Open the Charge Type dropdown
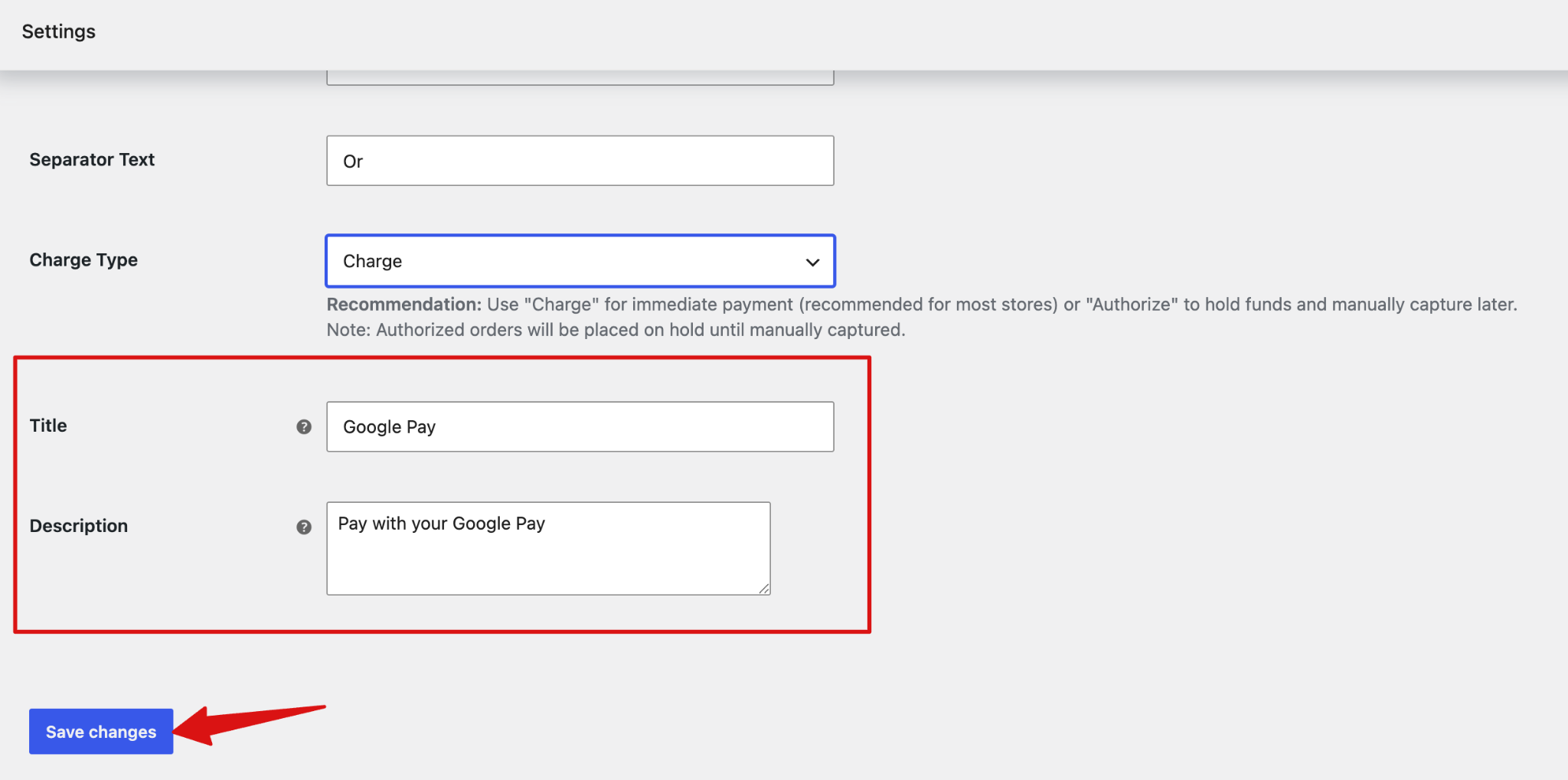The width and height of the screenshot is (1568, 780). click(x=580, y=261)
